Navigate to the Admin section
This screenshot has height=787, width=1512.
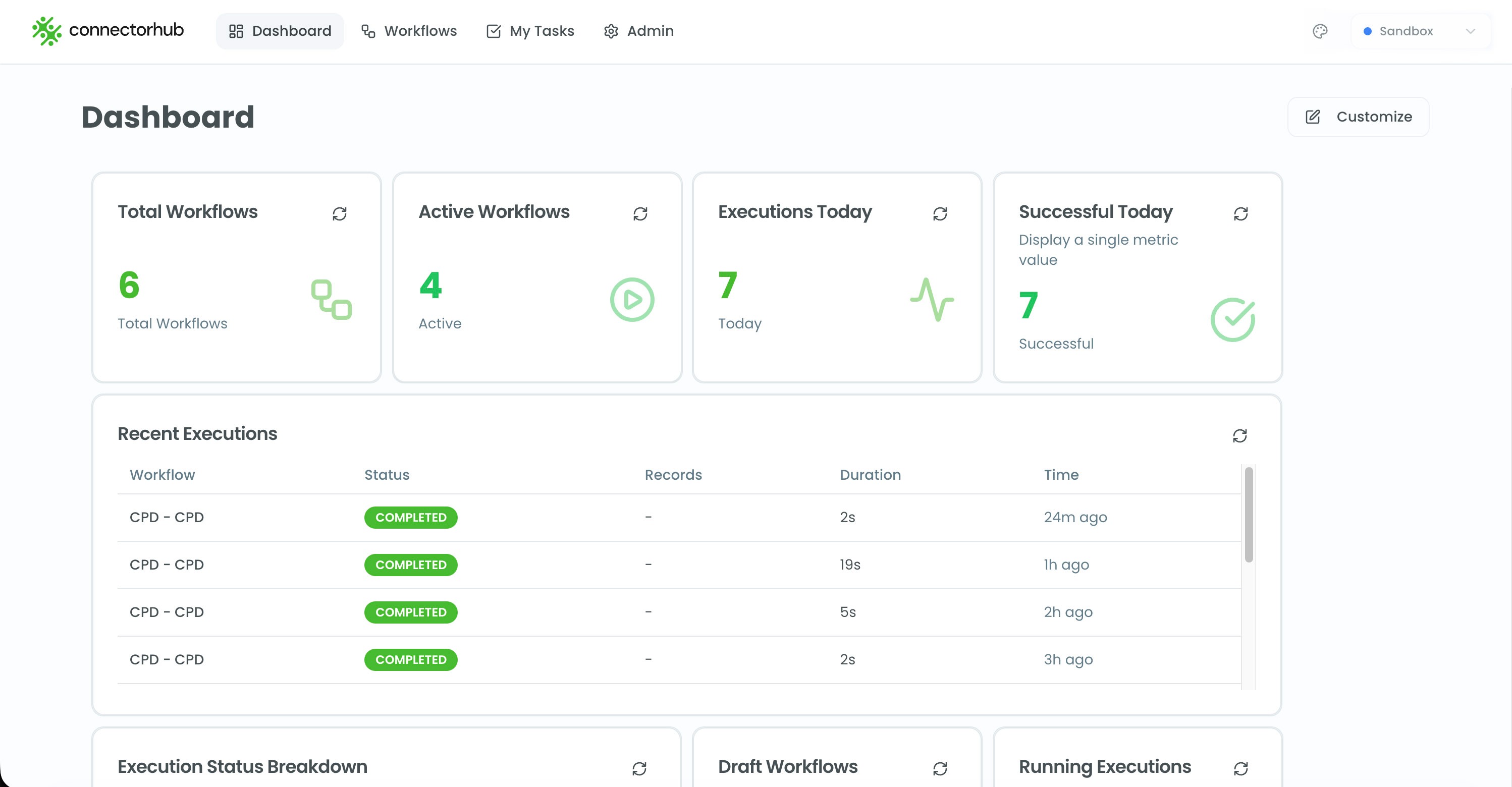(x=638, y=30)
